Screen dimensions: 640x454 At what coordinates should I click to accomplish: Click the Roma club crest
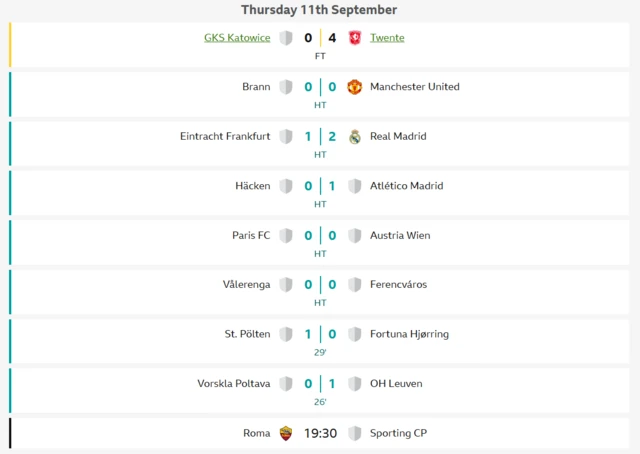[x=286, y=433]
